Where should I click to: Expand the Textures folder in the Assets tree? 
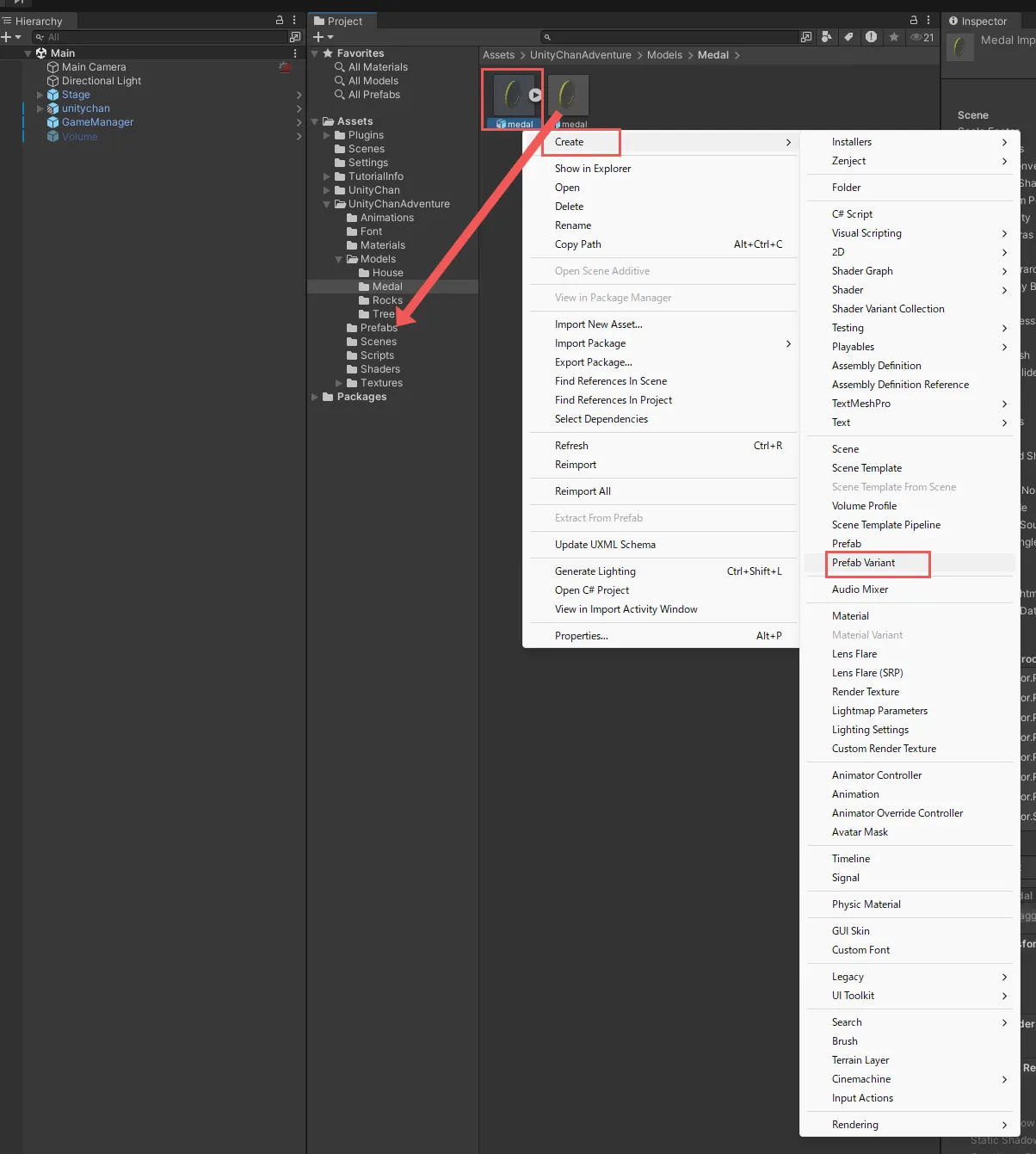pyautogui.click(x=339, y=383)
